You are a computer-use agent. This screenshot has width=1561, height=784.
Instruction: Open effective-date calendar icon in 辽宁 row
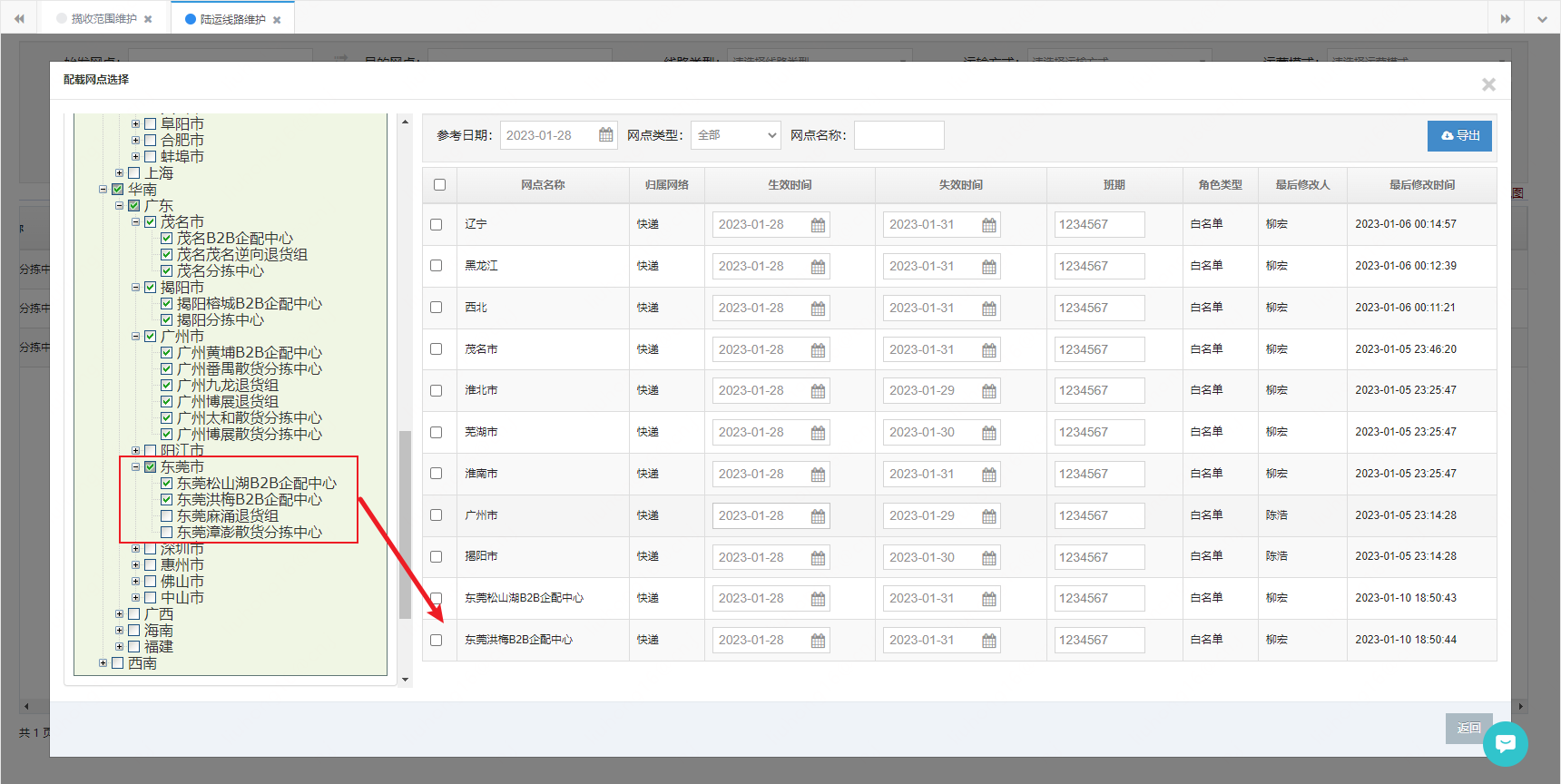point(818,225)
